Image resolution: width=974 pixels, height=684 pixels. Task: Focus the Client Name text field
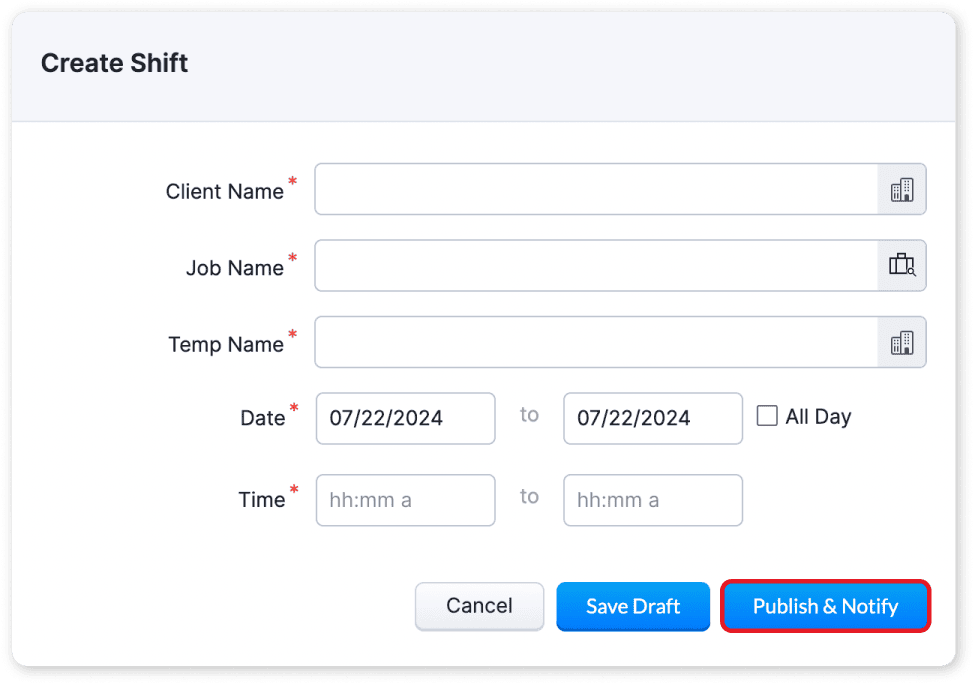(596, 190)
